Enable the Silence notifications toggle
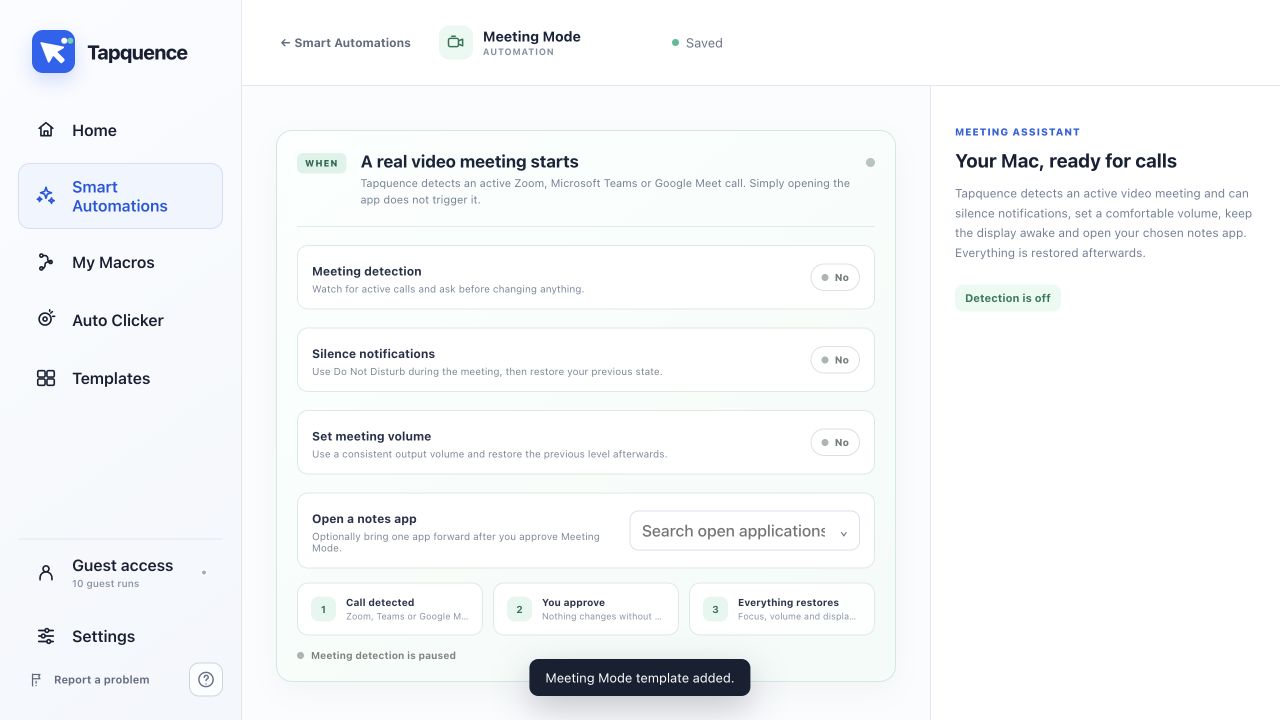The height and width of the screenshot is (720, 1280). tap(835, 360)
